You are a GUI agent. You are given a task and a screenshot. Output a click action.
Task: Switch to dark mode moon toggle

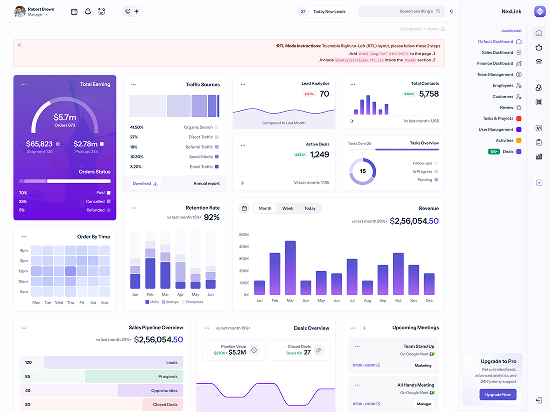click(128, 11)
